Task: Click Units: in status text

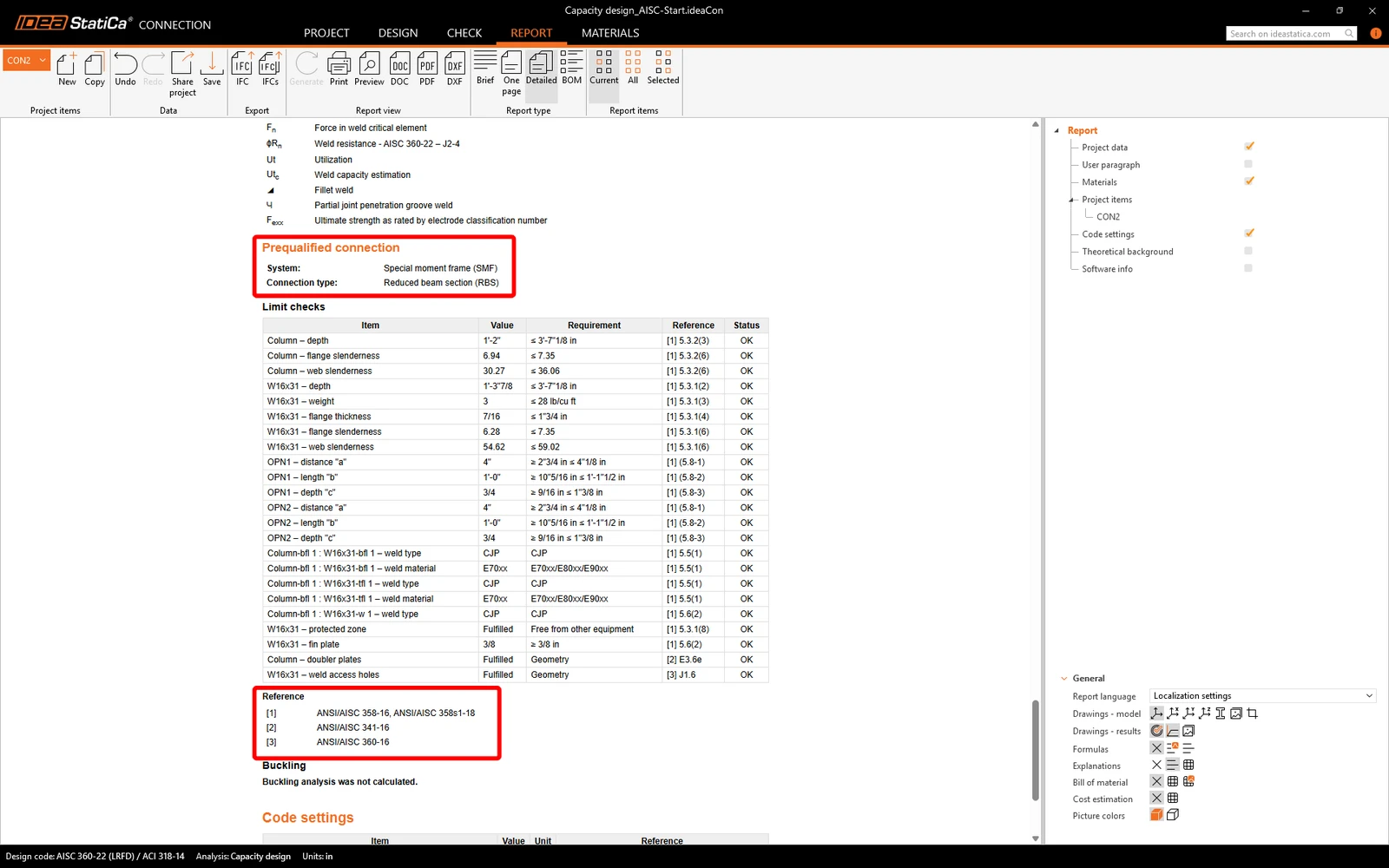Action: [x=317, y=856]
